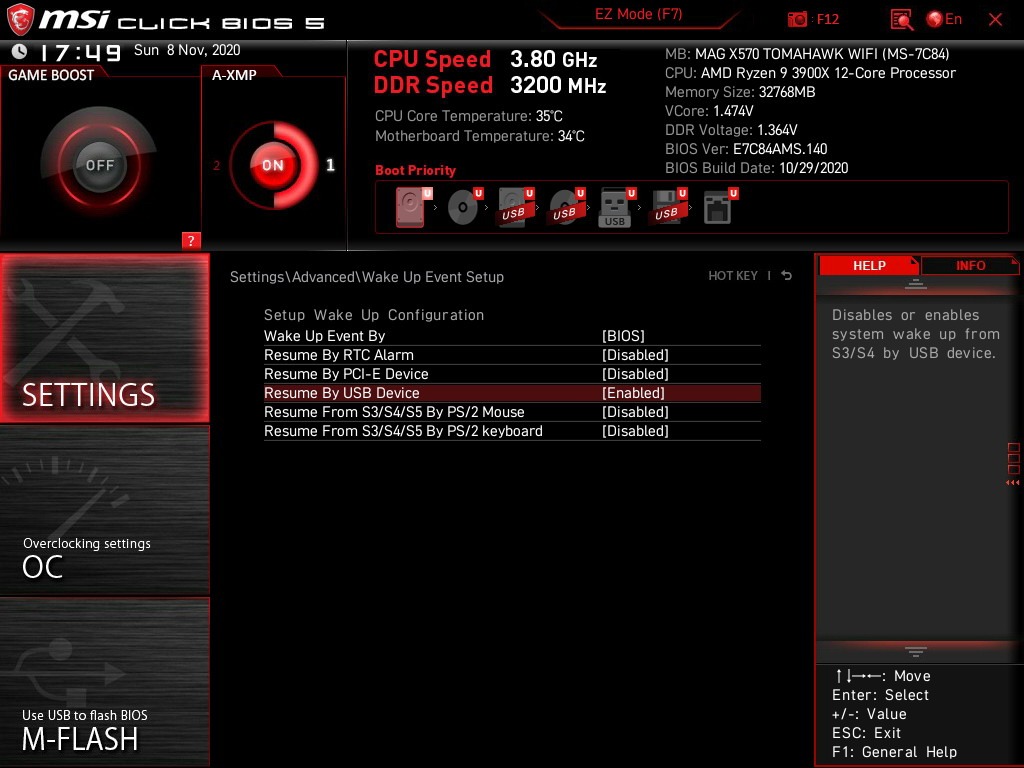Open the OC overclocking settings section
Screen dimensions: 1024x768
click(104, 510)
